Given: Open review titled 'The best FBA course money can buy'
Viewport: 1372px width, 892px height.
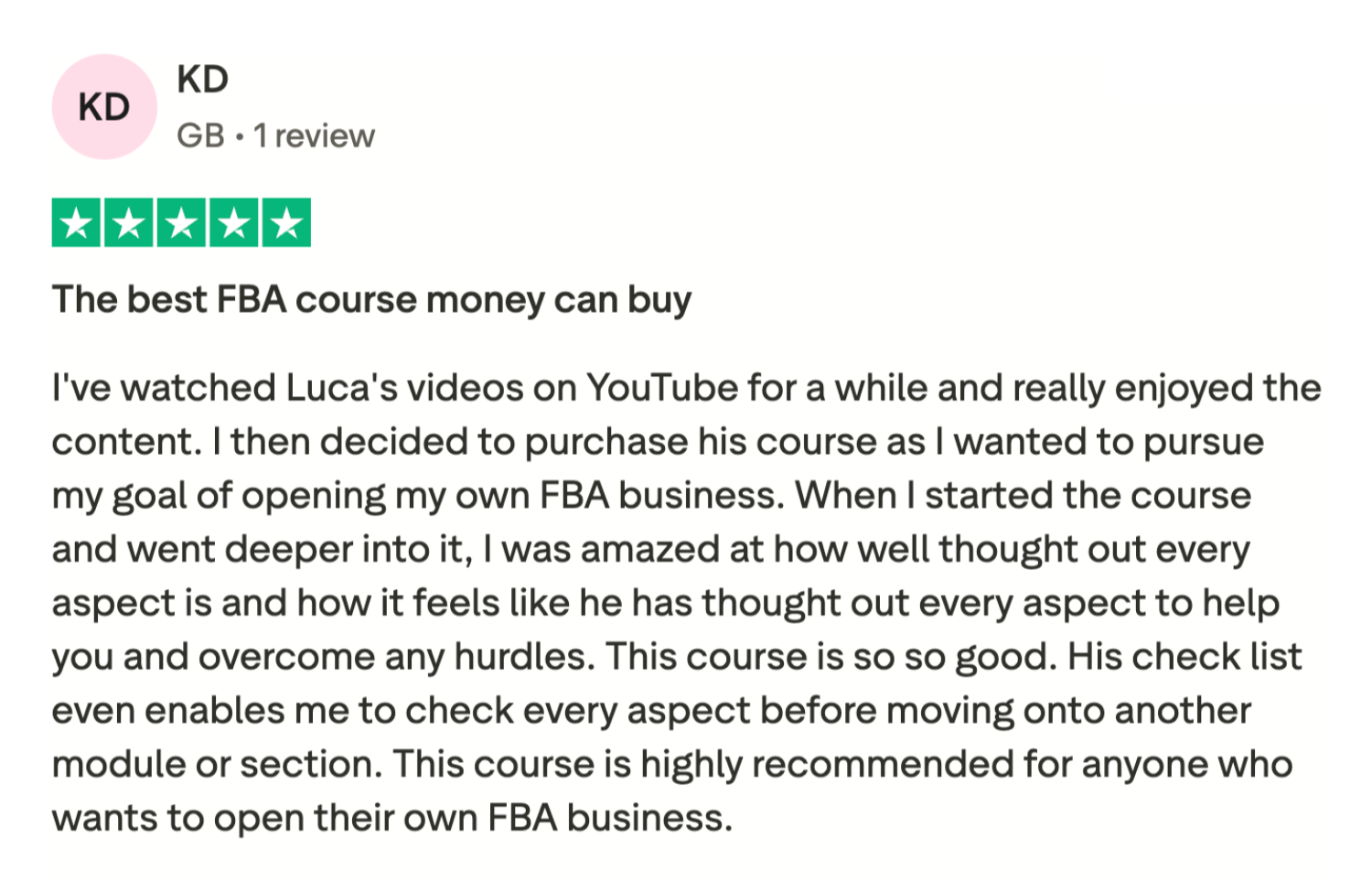Looking at the screenshot, I should [x=371, y=300].
